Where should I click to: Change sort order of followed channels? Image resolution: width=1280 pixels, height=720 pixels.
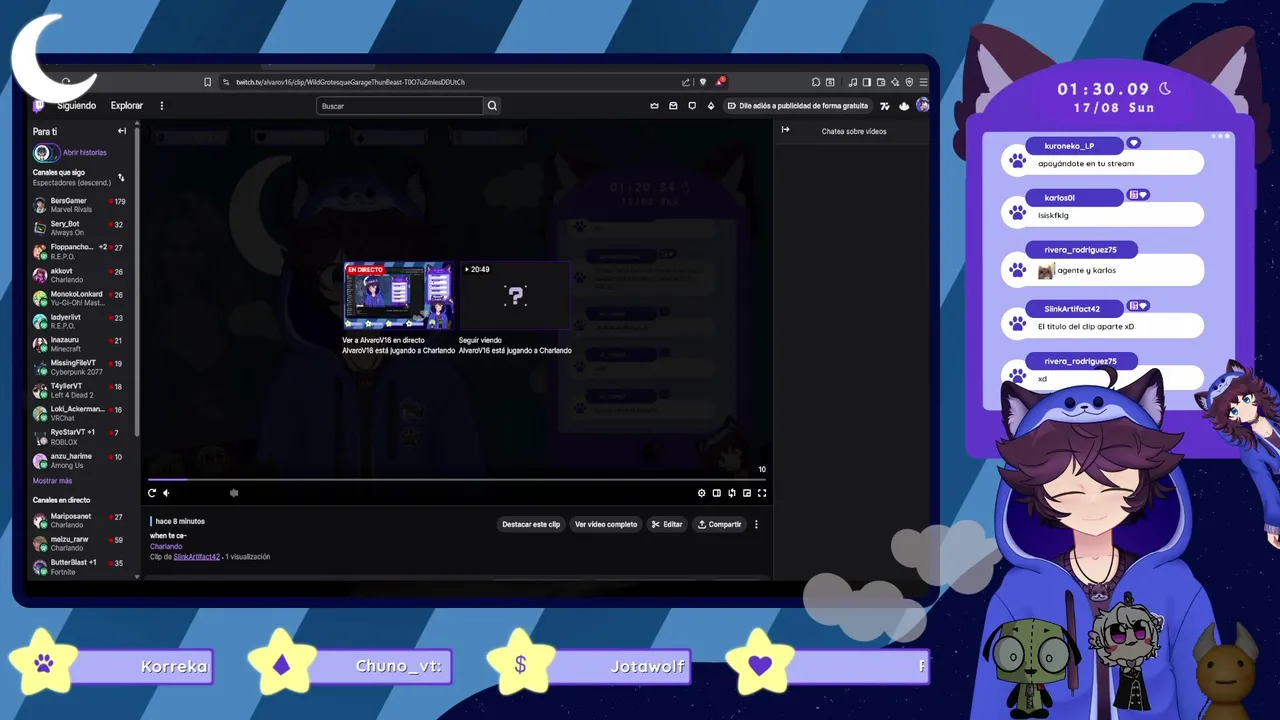click(x=121, y=178)
